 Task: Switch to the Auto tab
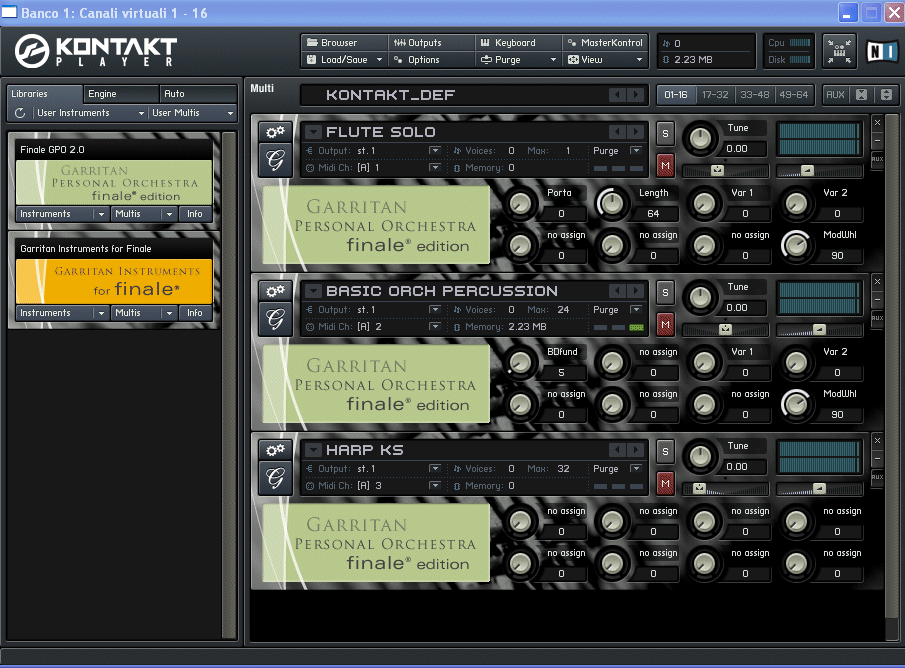(197, 94)
